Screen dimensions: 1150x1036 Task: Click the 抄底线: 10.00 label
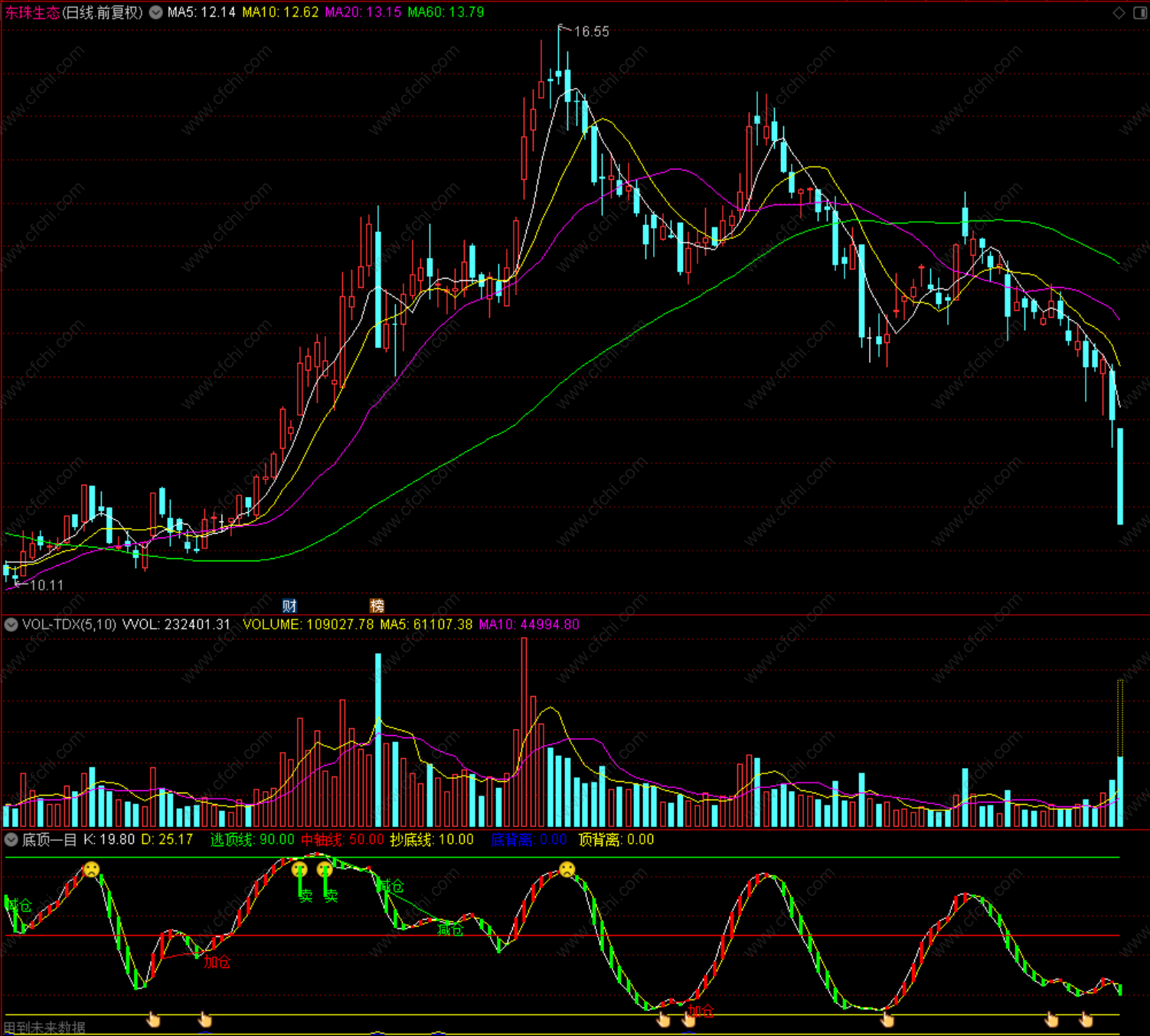pos(432,840)
